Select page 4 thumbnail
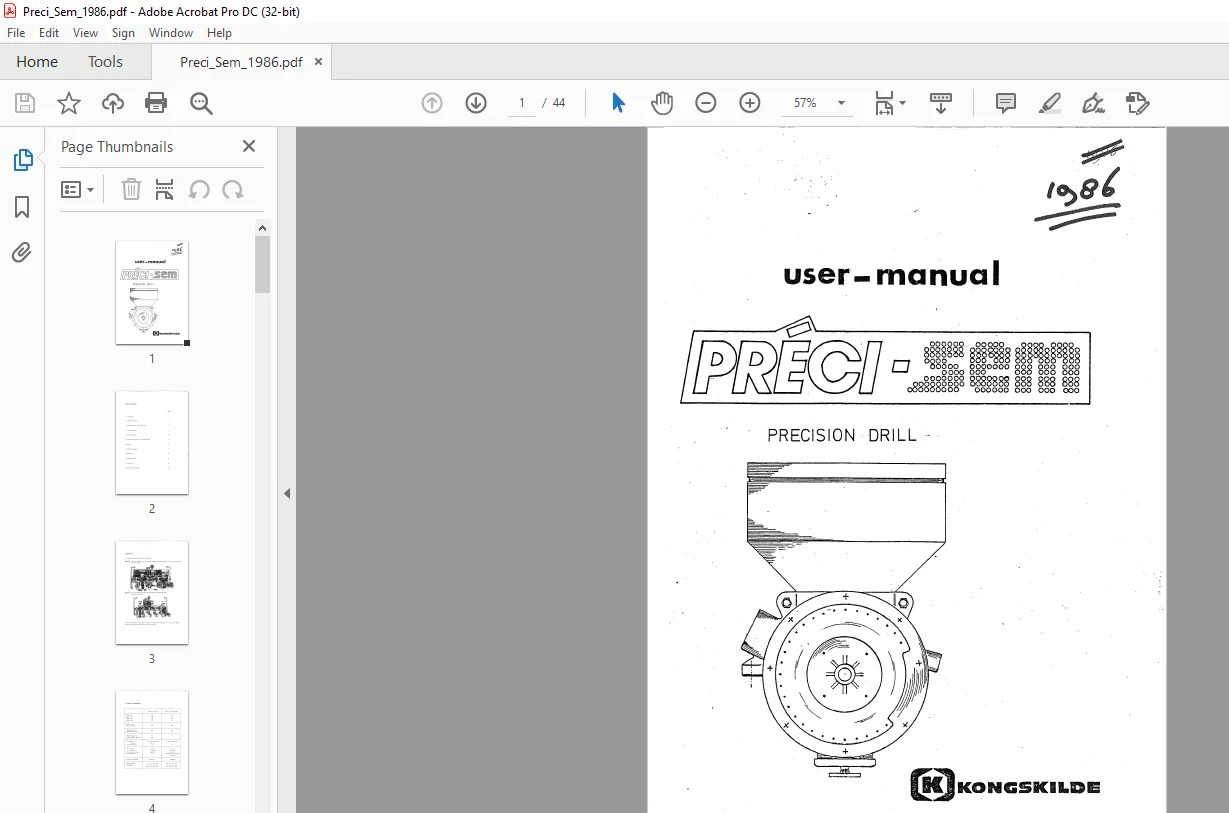The width and height of the screenshot is (1229, 813). pyautogui.click(x=152, y=743)
